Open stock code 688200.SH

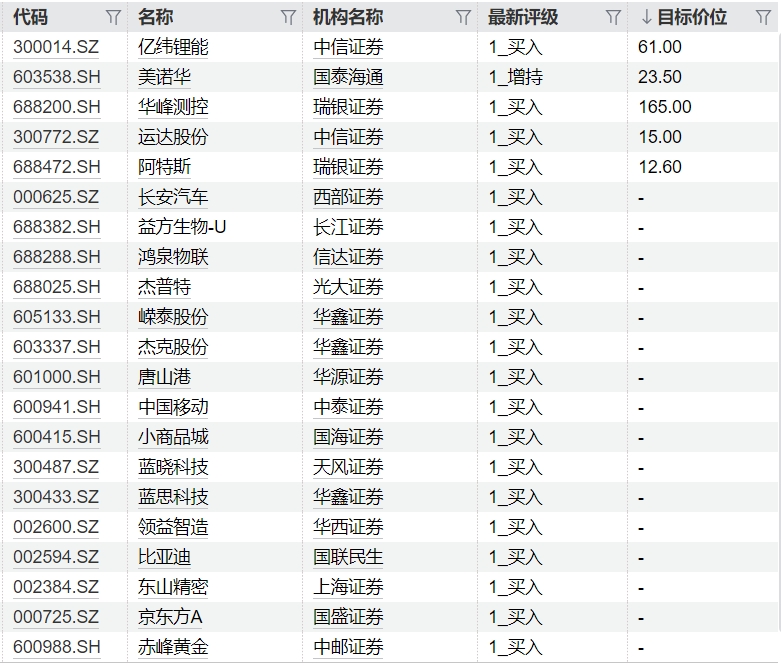click(x=57, y=107)
